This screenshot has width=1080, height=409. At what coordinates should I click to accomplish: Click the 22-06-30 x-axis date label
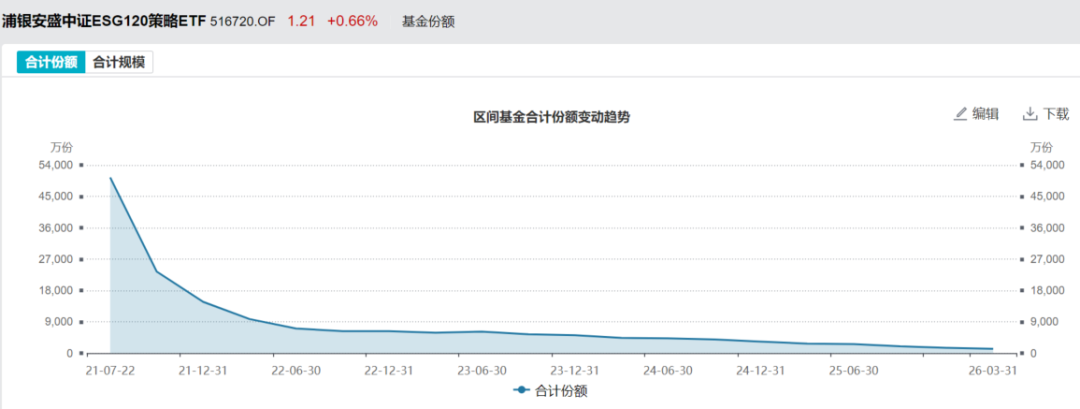click(x=296, y=370)
